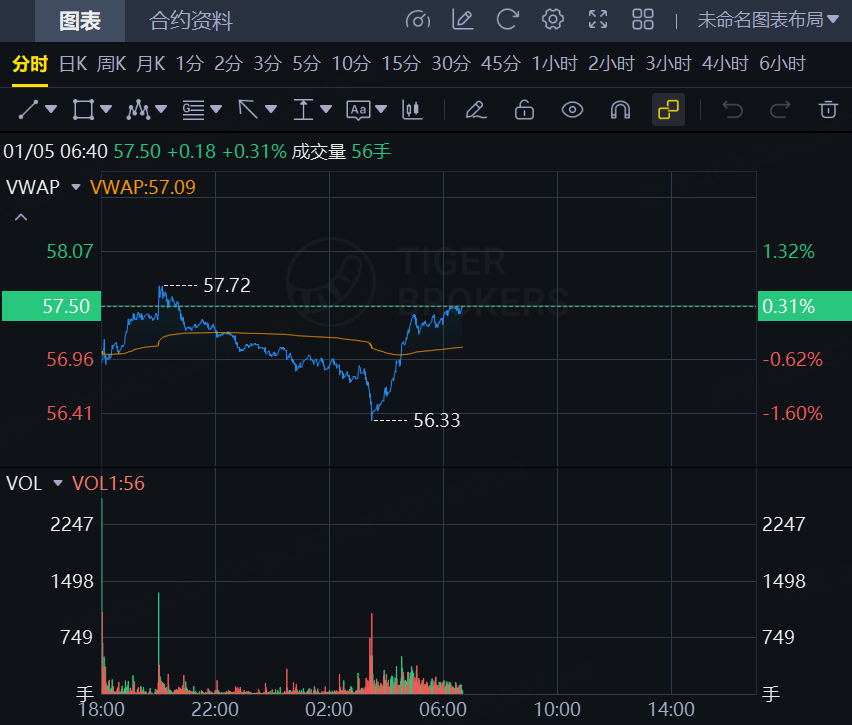Switch to the 1小时 interval

pyautogui.click(x=555, y=64)
